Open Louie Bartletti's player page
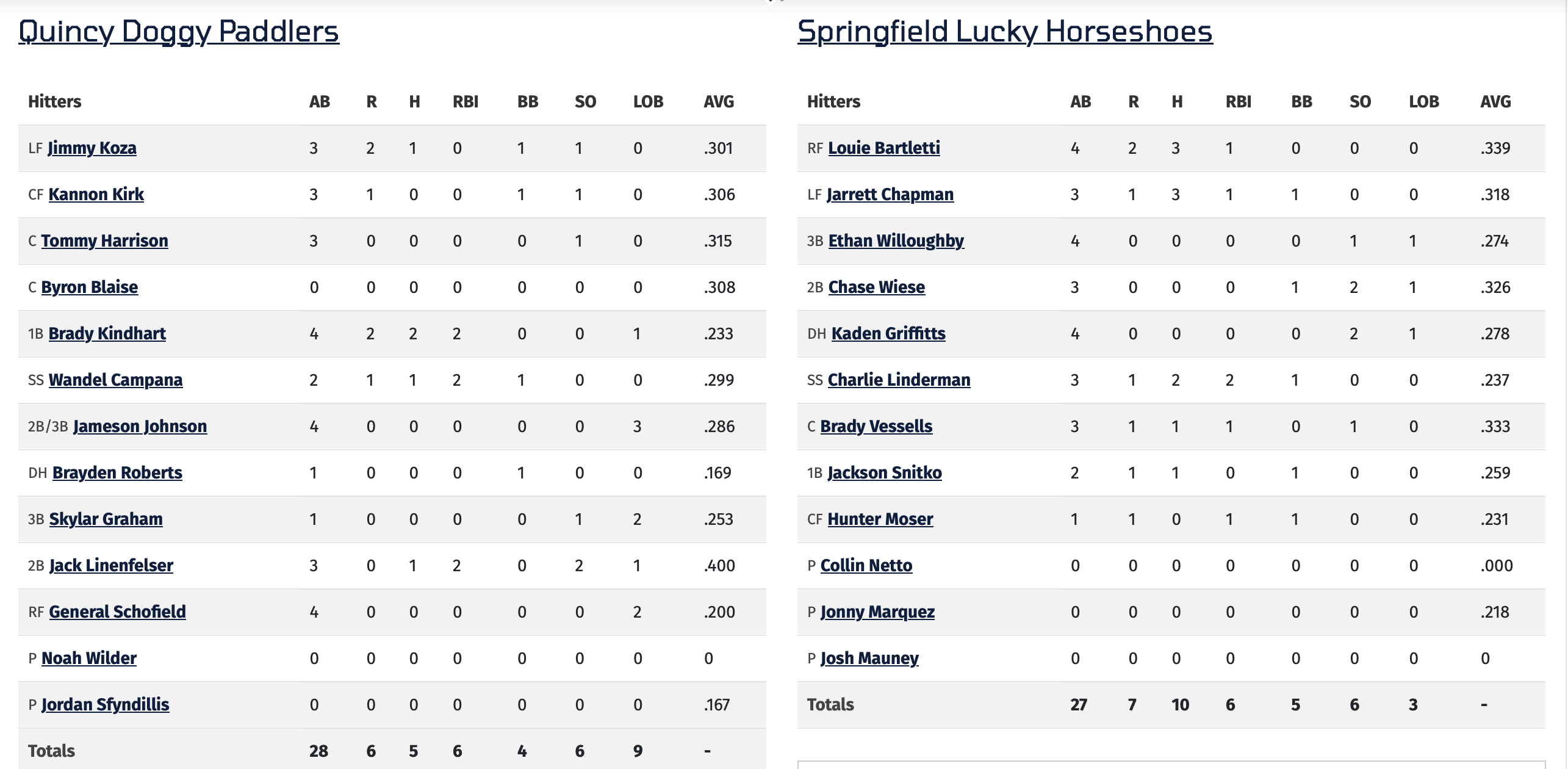The width and height of the screenshot is (1568, 769). click(884, 148)
